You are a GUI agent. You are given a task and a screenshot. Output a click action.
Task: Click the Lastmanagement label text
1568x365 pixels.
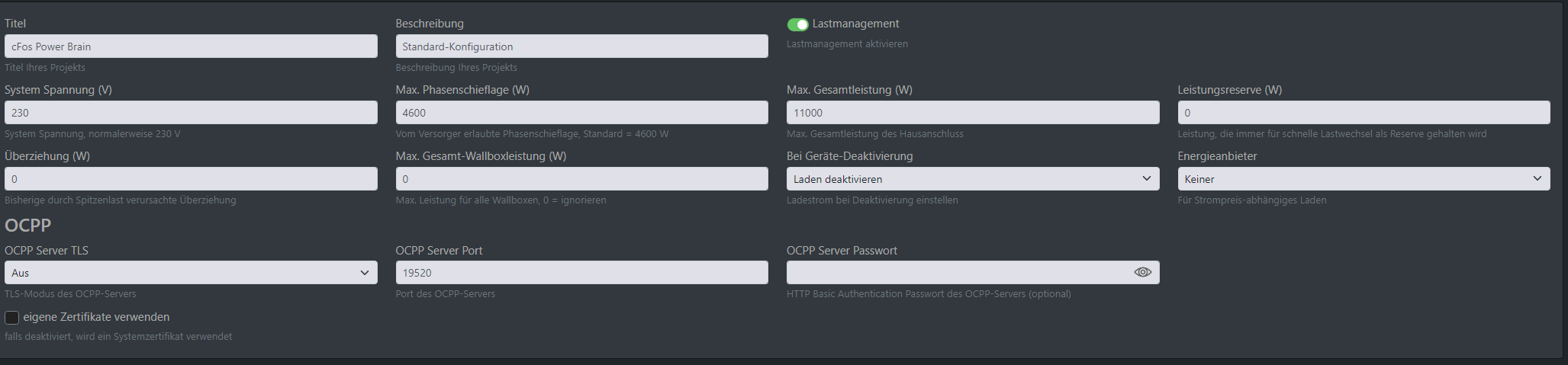[x=855, y=24]
